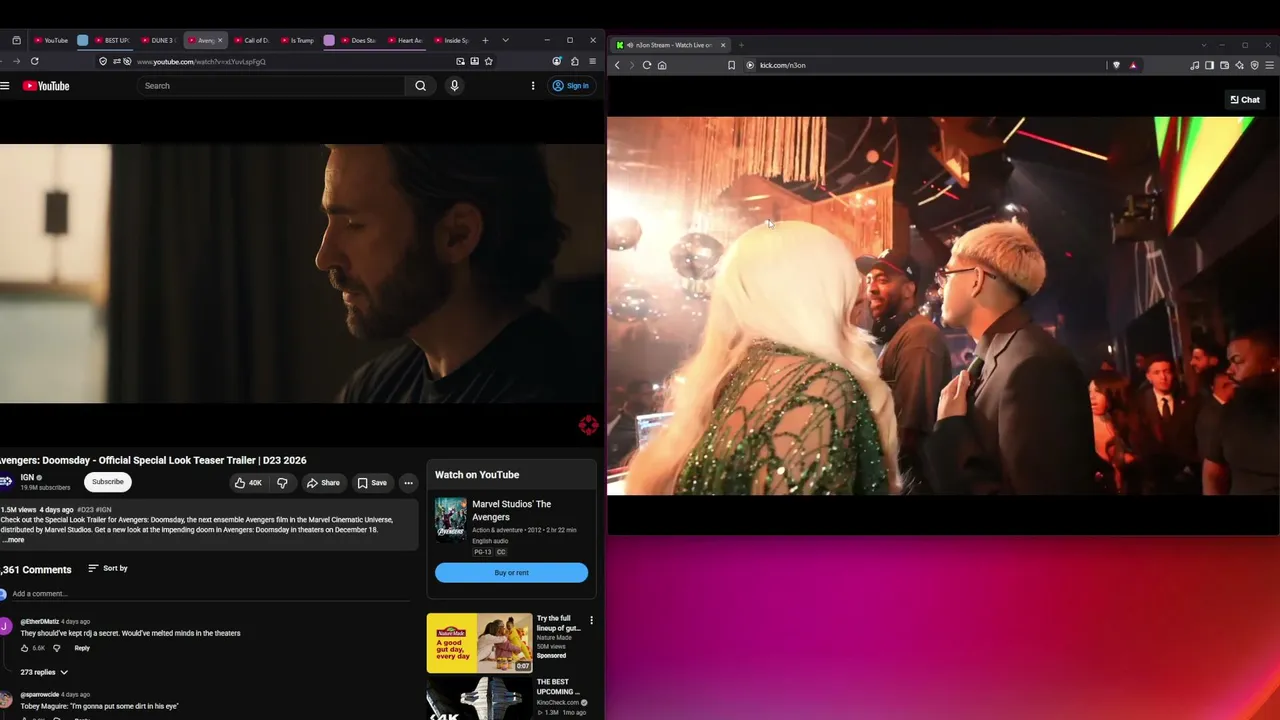Switch to the Heart Aa tab
This screenshot has width=1280, height=720.
click(x=405, y=40)
